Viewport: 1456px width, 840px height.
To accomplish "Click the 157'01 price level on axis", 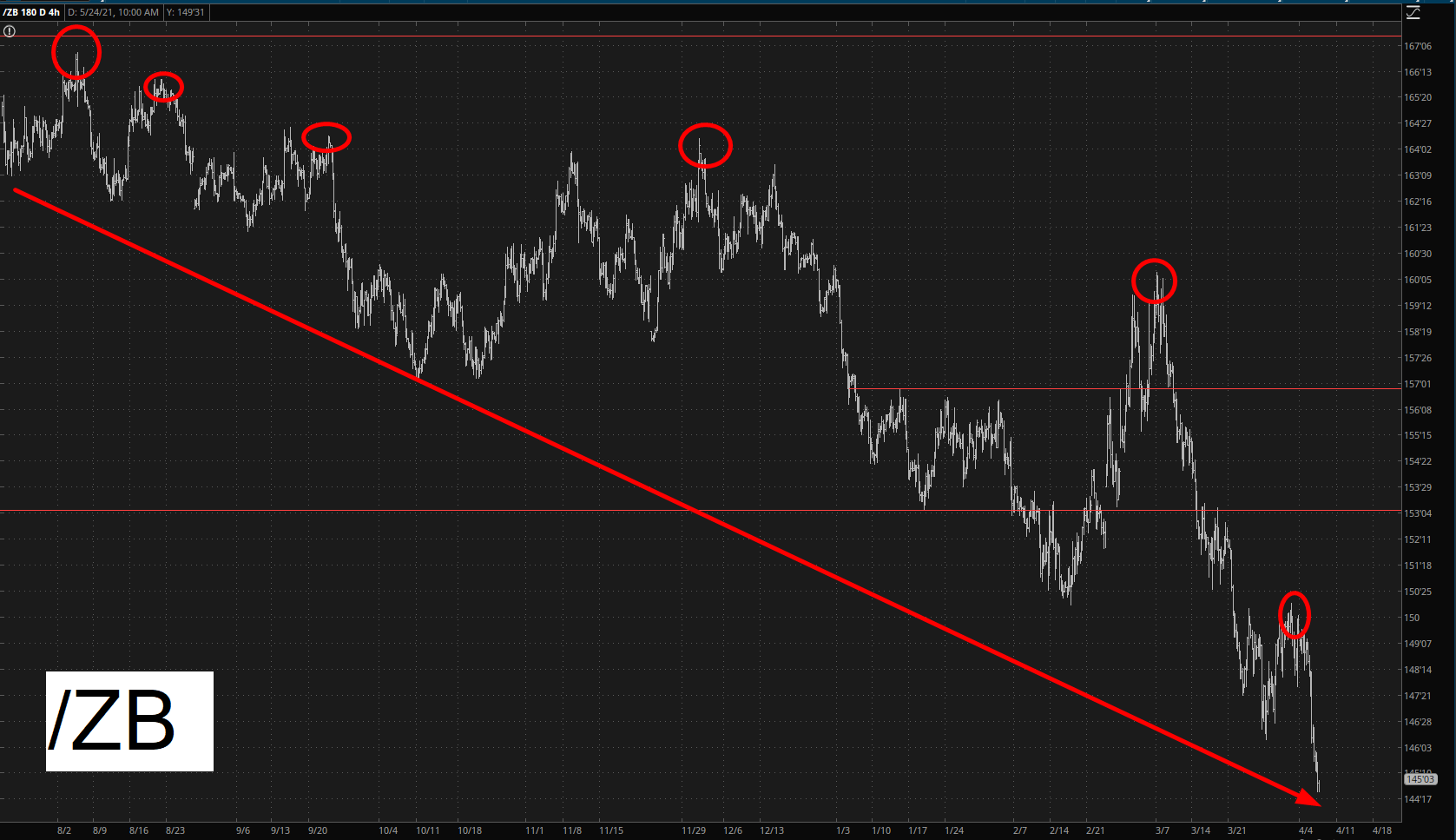I will 1418,384.
